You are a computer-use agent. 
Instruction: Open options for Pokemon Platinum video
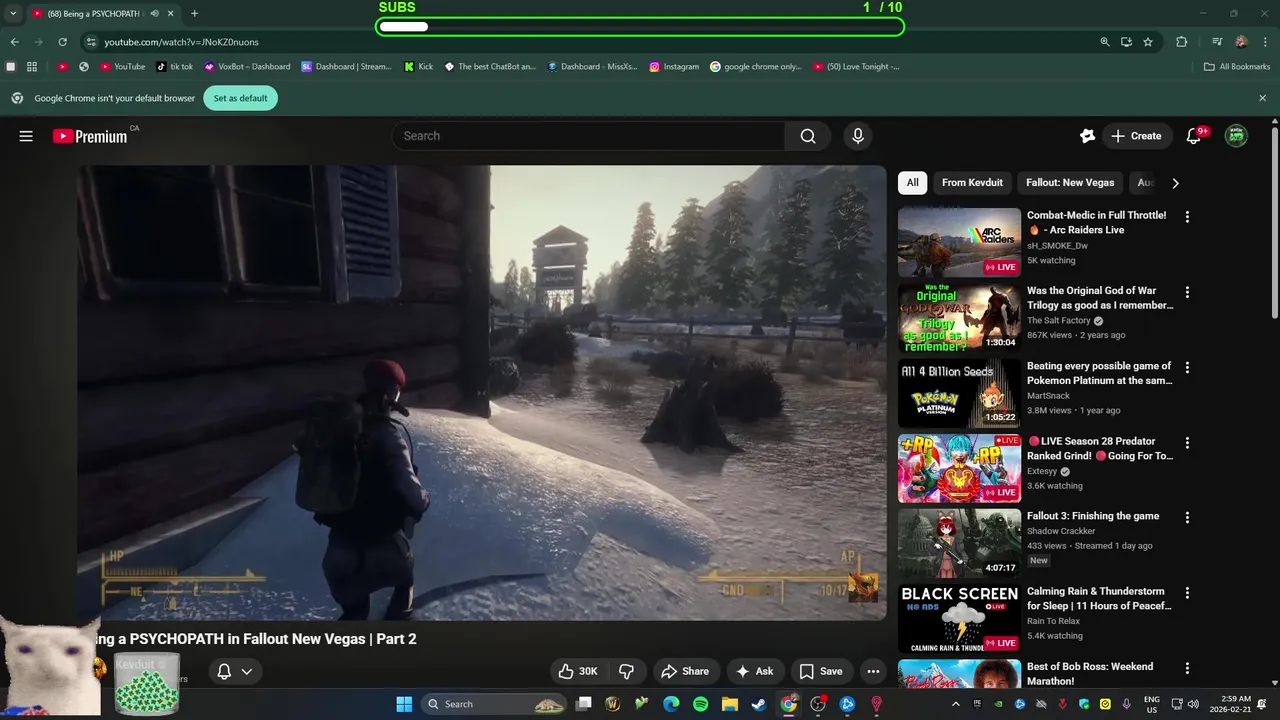pos(1187,367)
